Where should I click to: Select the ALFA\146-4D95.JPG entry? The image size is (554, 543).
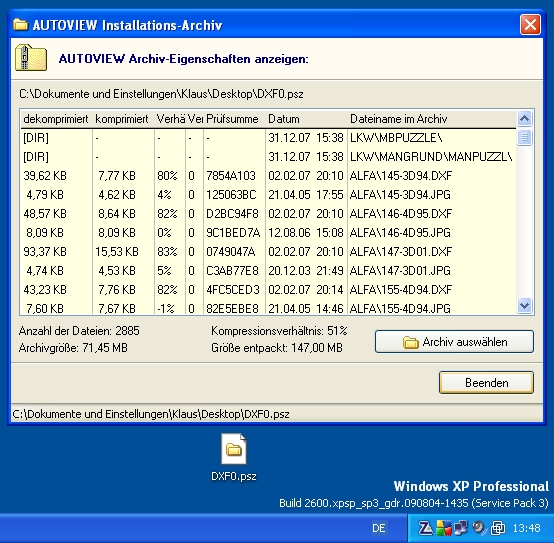268,233
